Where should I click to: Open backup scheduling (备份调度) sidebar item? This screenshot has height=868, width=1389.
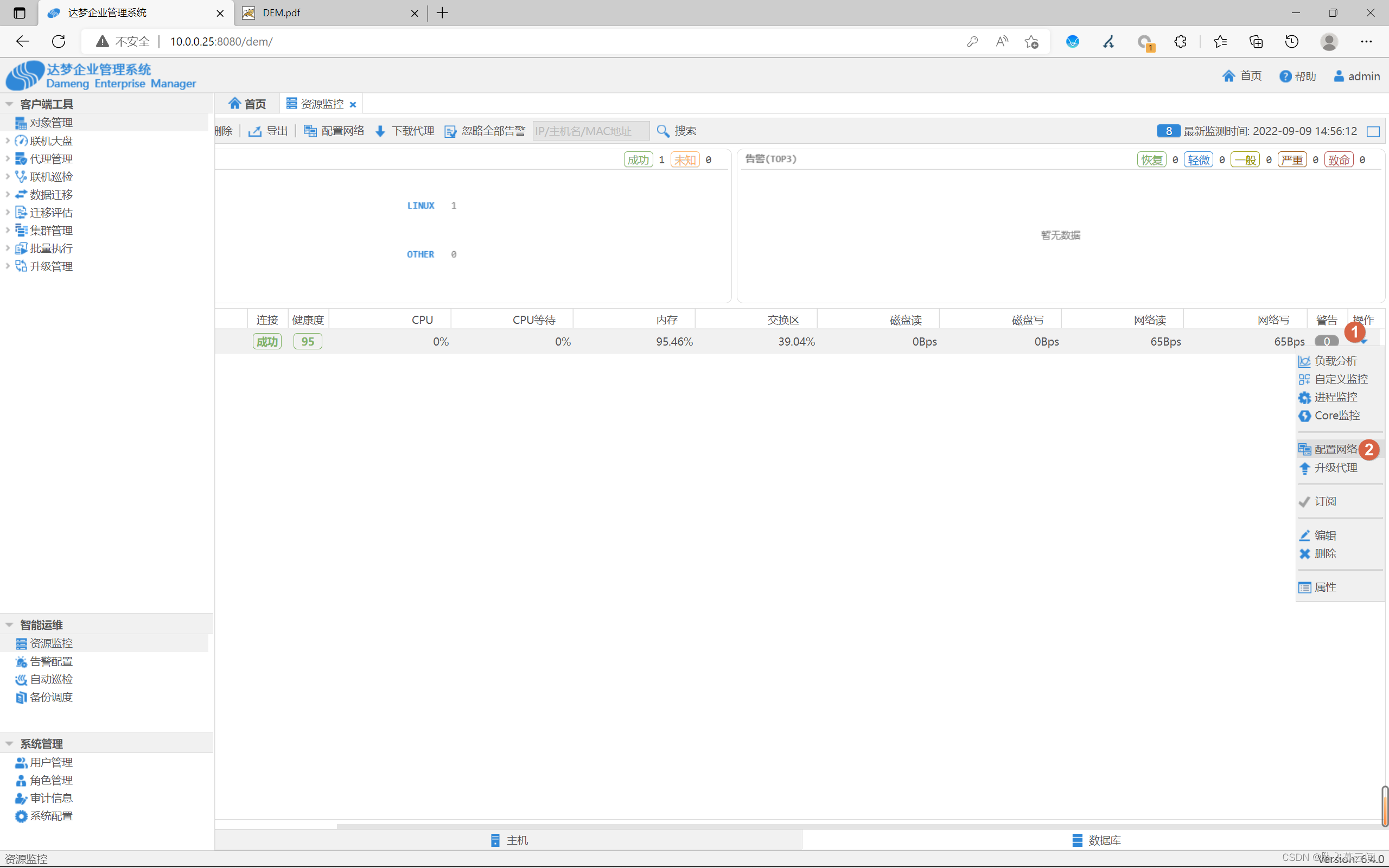pyautogui.click(x=50, y=697)
